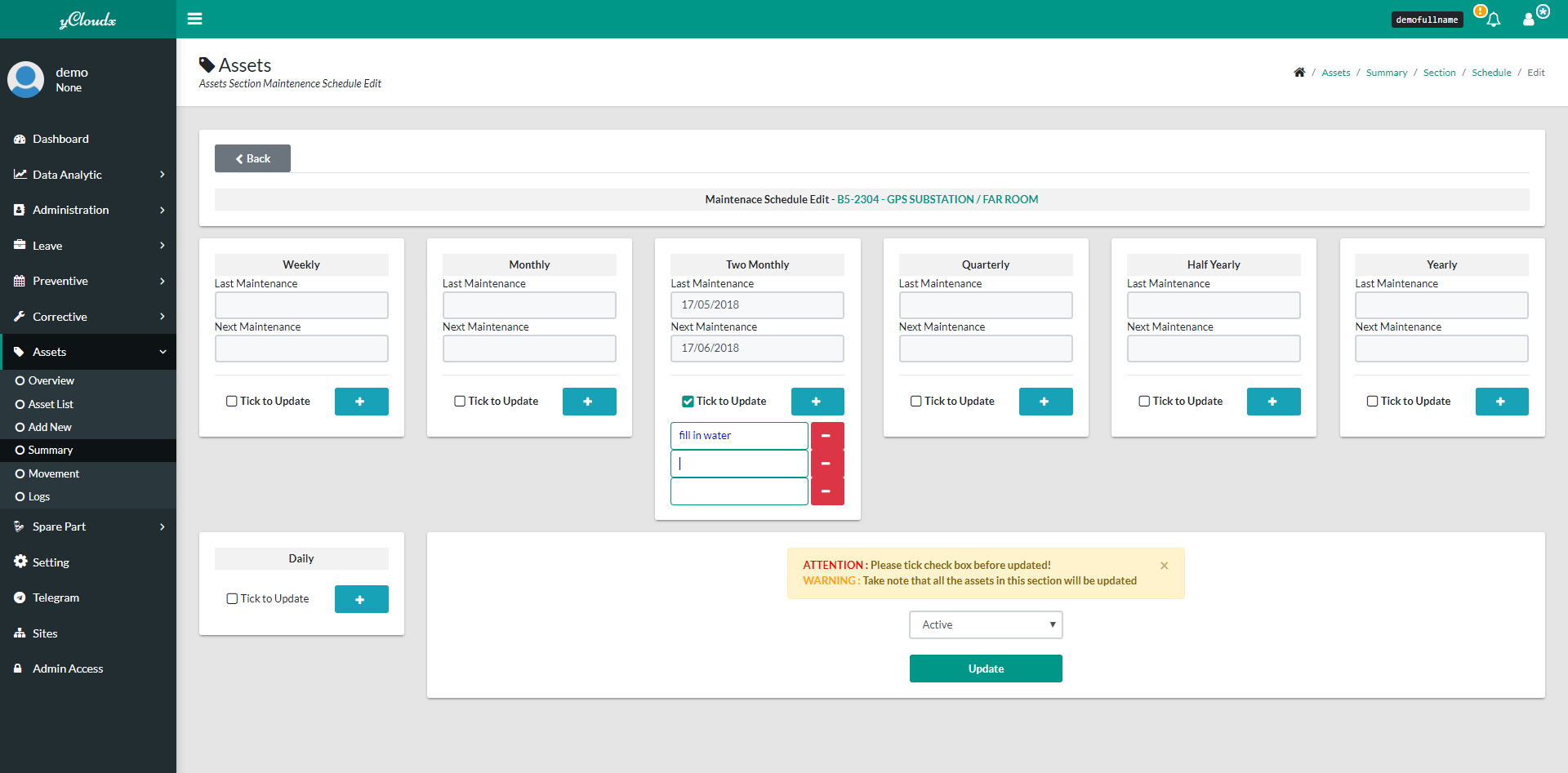1568x773 pixels.
Task: Open the notifications bell icon
Action: tap(1493, 20)
